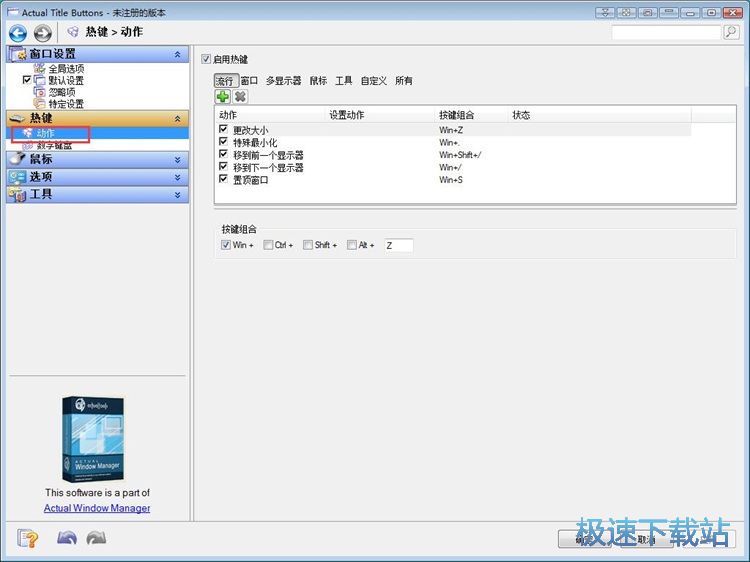Click the grey X delete hotkey icon
The image size is (750, 562).
240,97
